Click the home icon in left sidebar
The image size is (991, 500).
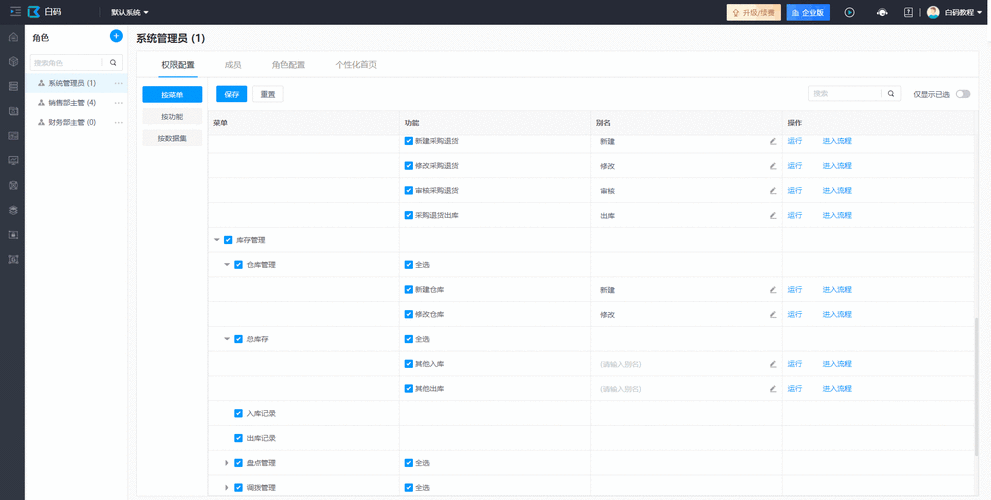point(13,37)
